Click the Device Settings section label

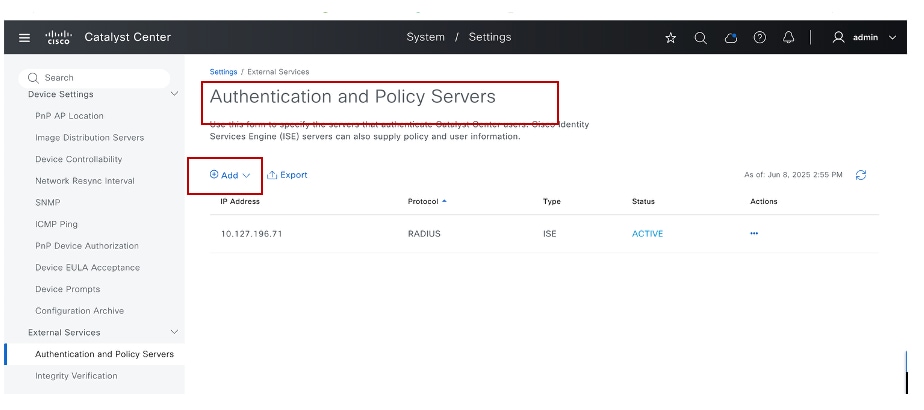pyautogui.click(x=61, y=94)
